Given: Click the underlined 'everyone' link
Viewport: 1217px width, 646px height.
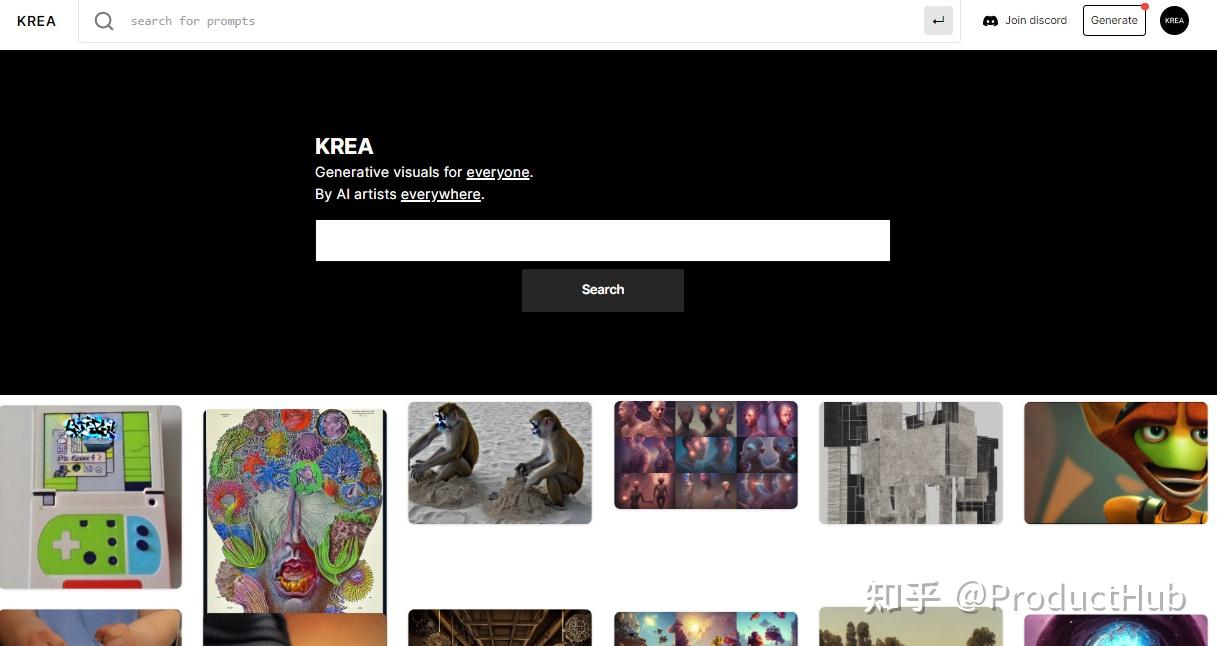Looking at the screenshot, I should pyautogui.click(x=498, y=172).
